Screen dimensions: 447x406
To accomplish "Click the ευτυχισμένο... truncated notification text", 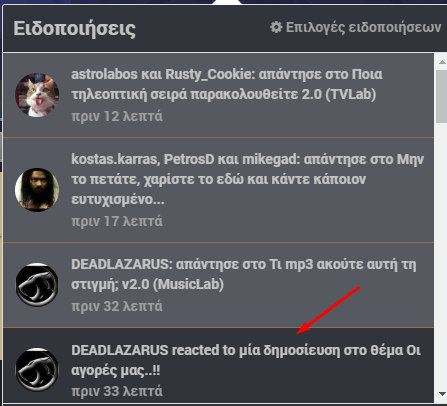I will click(118, 200).
